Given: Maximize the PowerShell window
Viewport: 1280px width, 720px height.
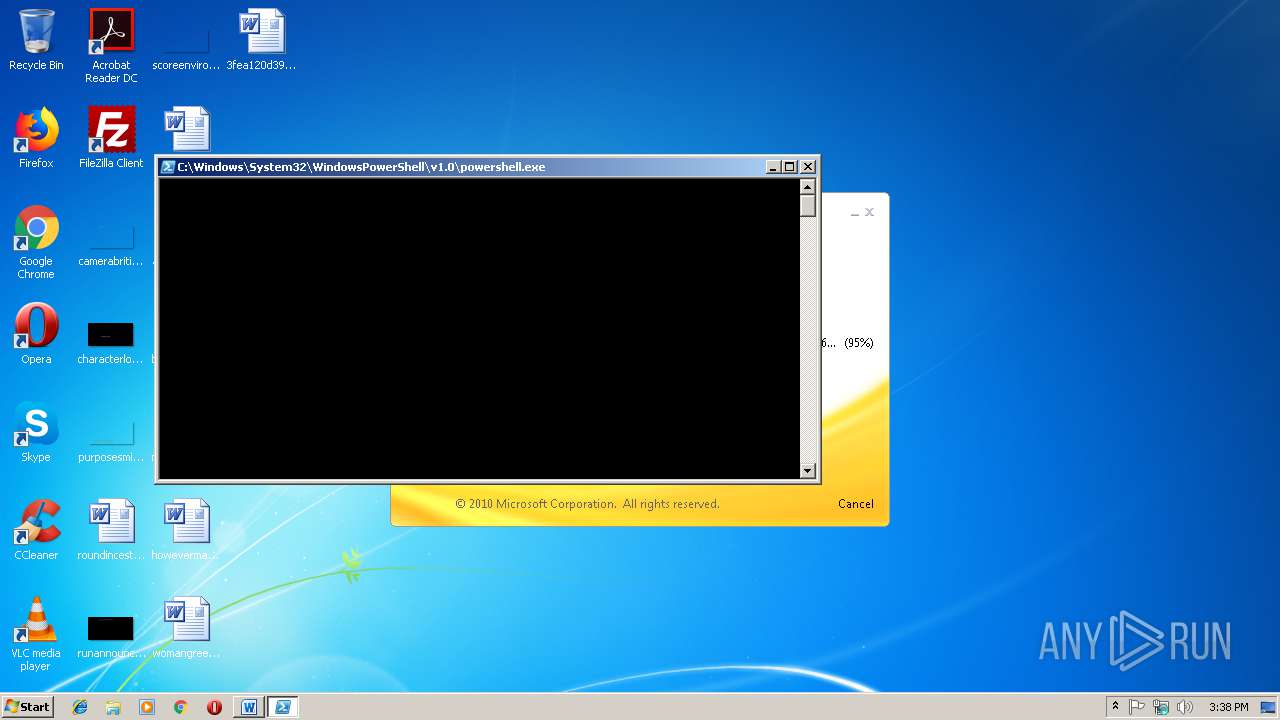Looking at the screenshot, I should (790, 167).
